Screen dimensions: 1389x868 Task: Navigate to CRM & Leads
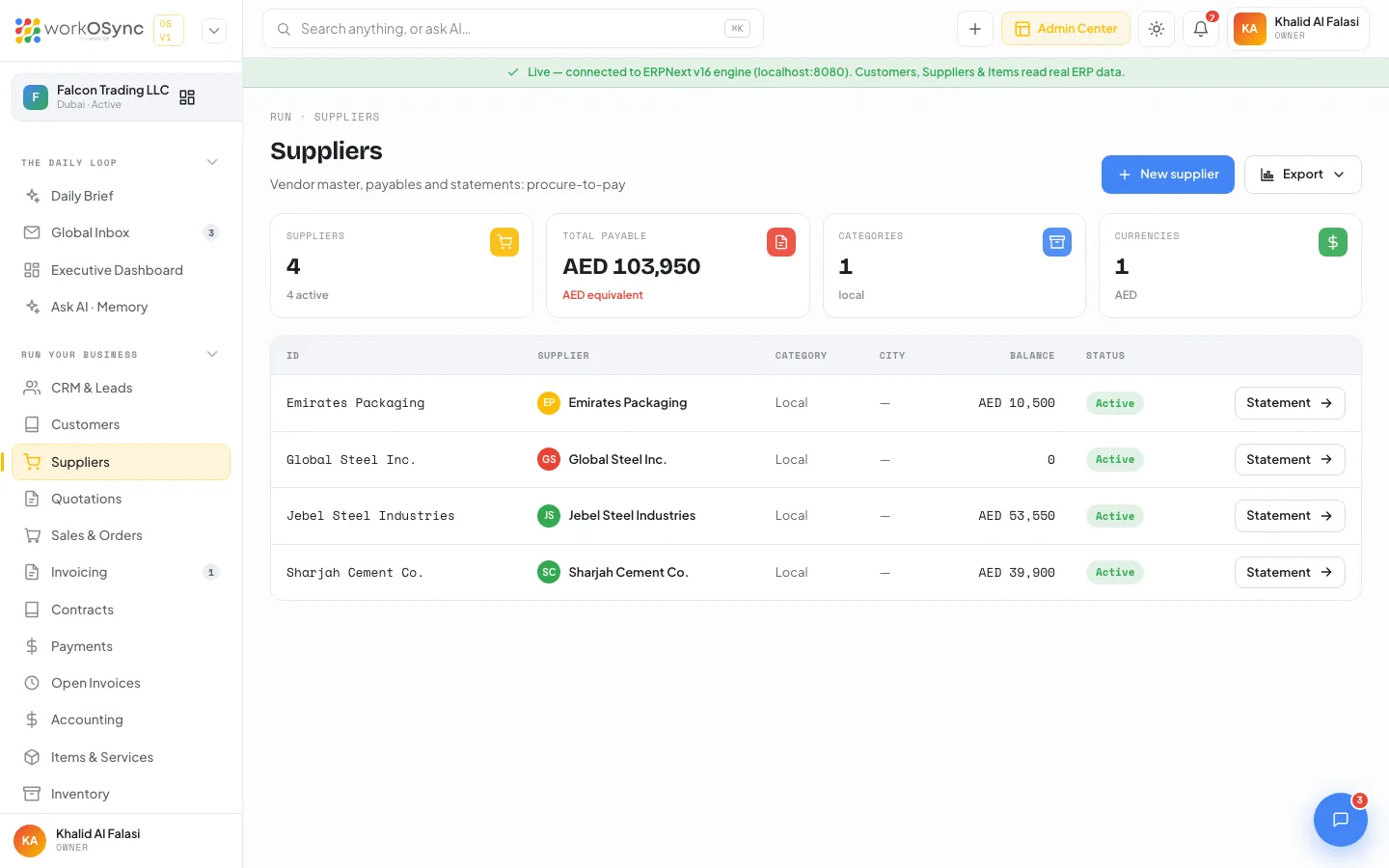121,388
